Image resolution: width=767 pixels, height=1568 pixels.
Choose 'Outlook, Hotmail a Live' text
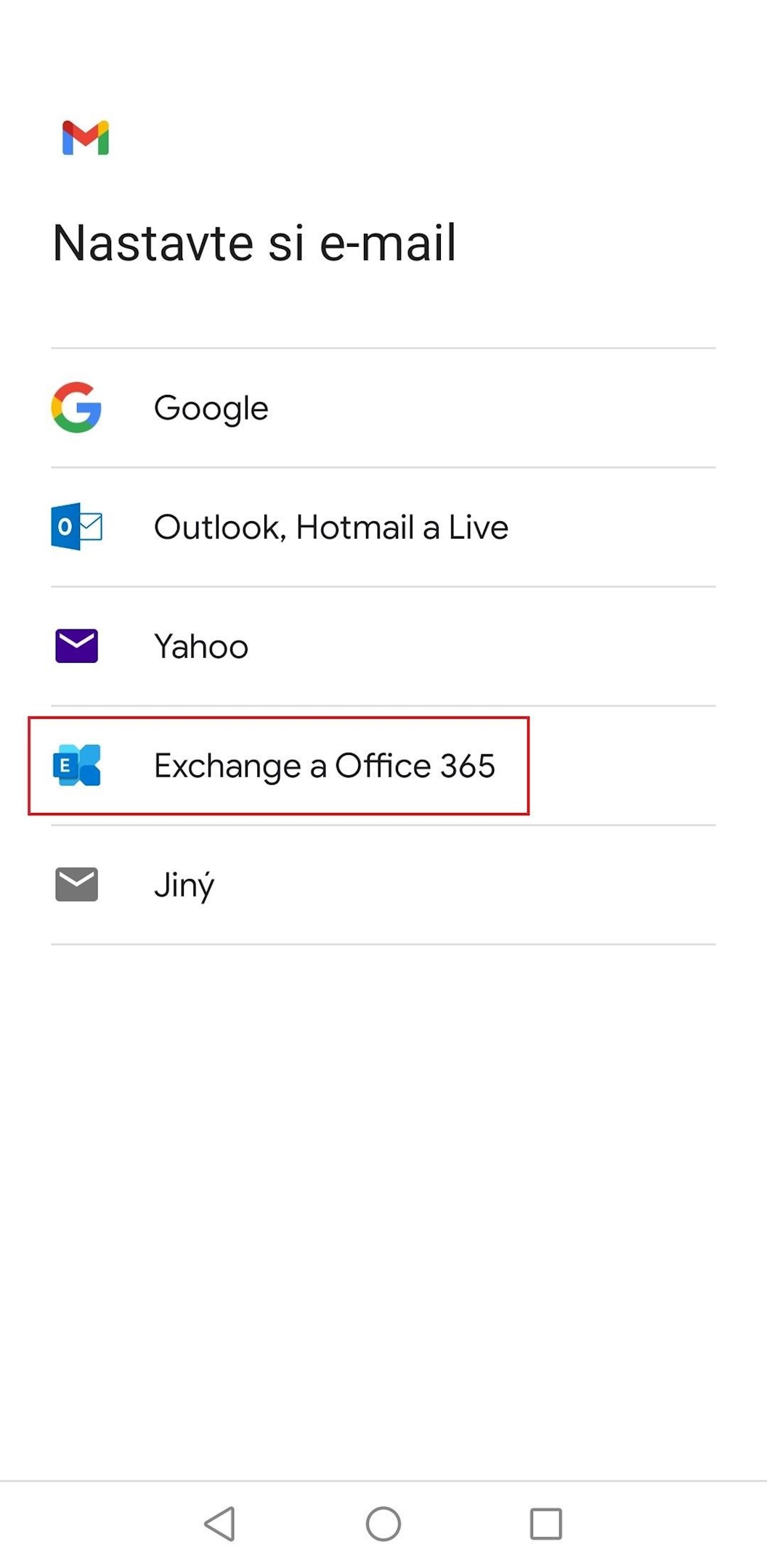pyautogui.click(x=330, y=527)
